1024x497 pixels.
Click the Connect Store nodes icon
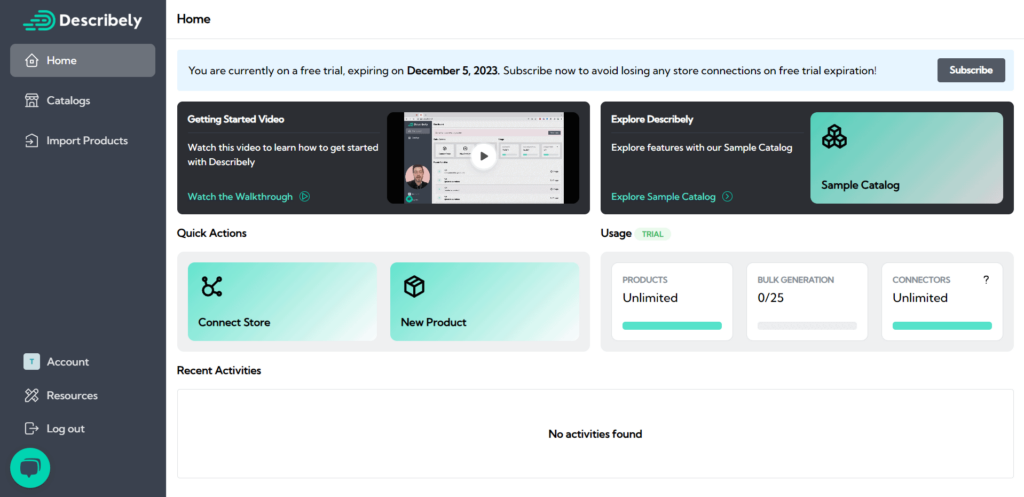(x=211, y=287)
